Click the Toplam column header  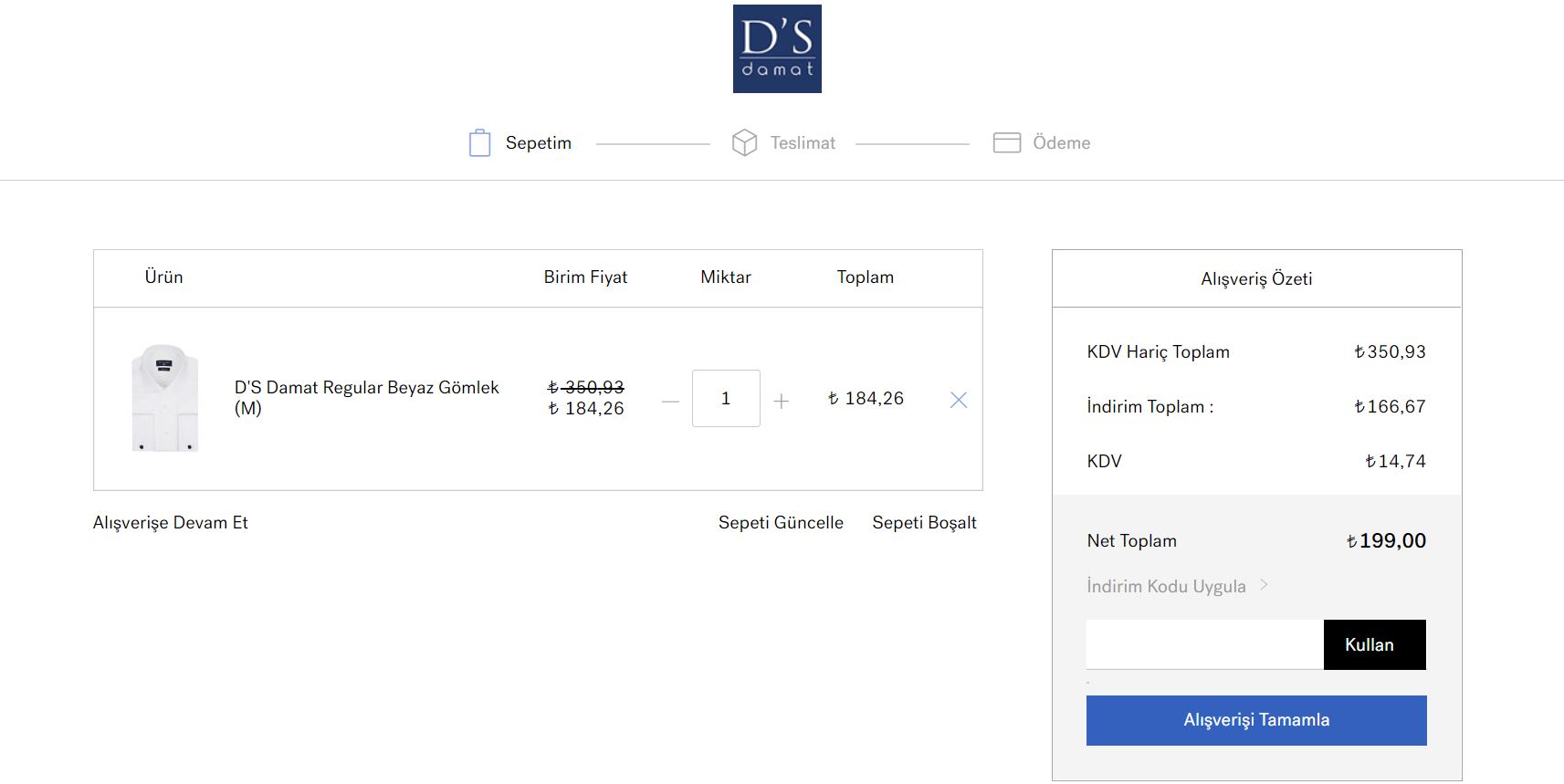866,277
